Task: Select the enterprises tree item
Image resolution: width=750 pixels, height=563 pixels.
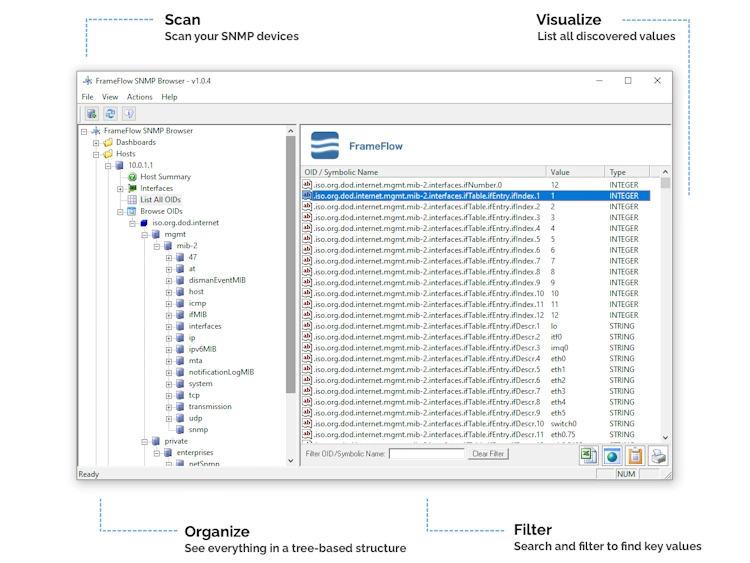Action: [x=195, y=453]
